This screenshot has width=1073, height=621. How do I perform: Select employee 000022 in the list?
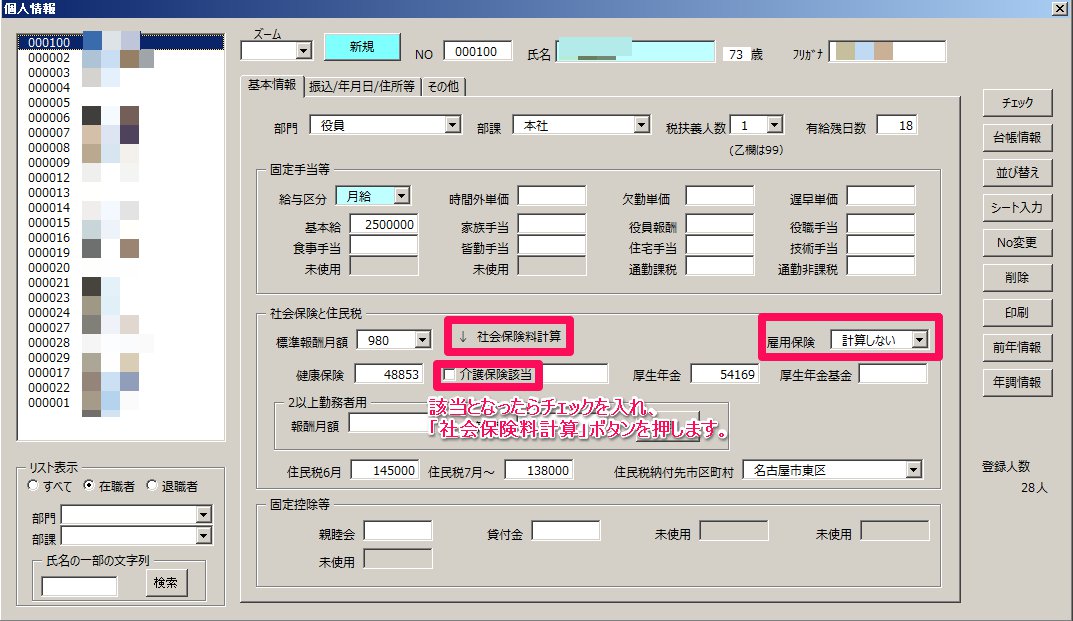click(x=120, y=388)
